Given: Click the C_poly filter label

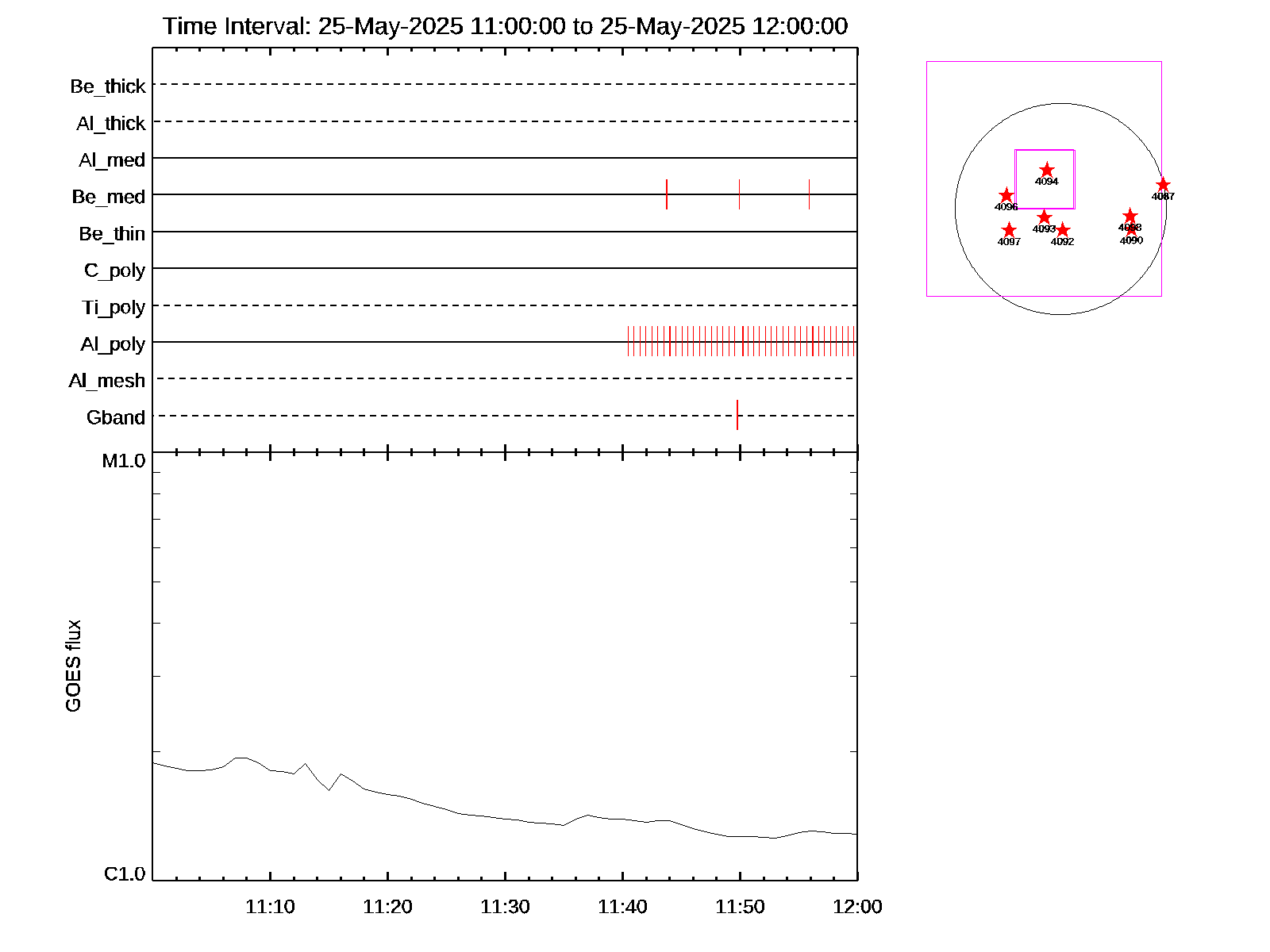Looking at the screenshot, I should click(x=115, y=271).
